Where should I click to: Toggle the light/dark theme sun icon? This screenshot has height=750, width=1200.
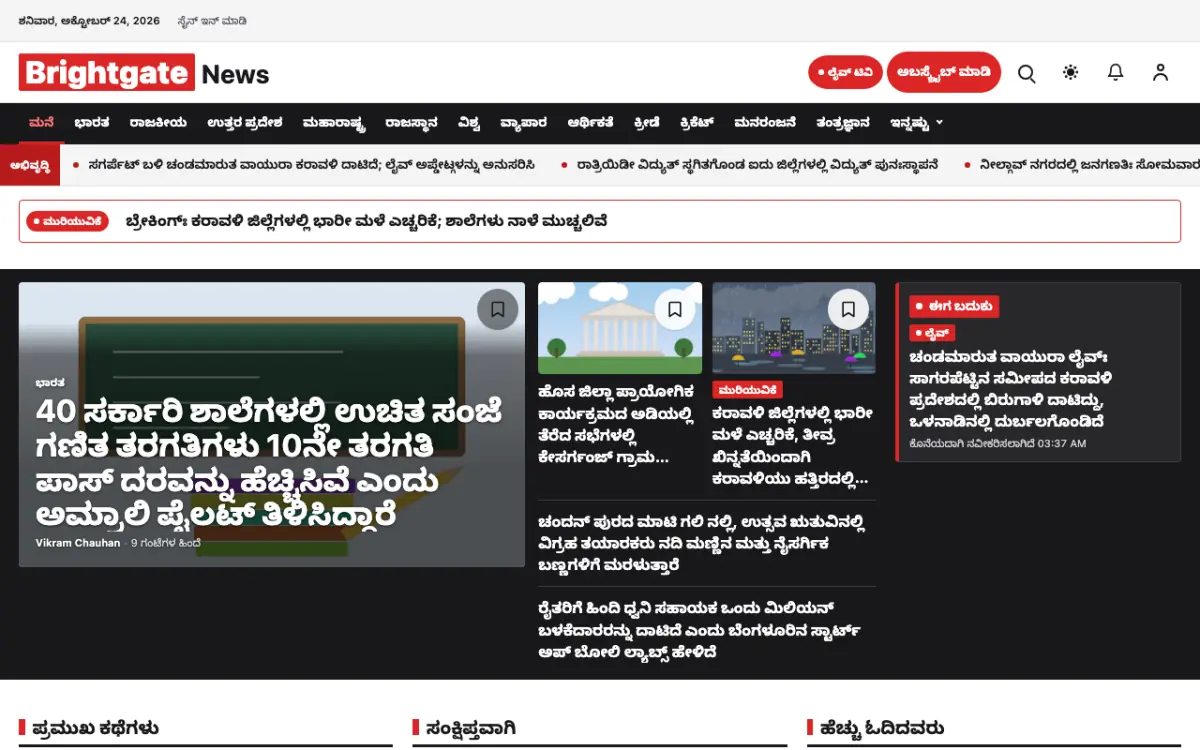(1071, 73)
